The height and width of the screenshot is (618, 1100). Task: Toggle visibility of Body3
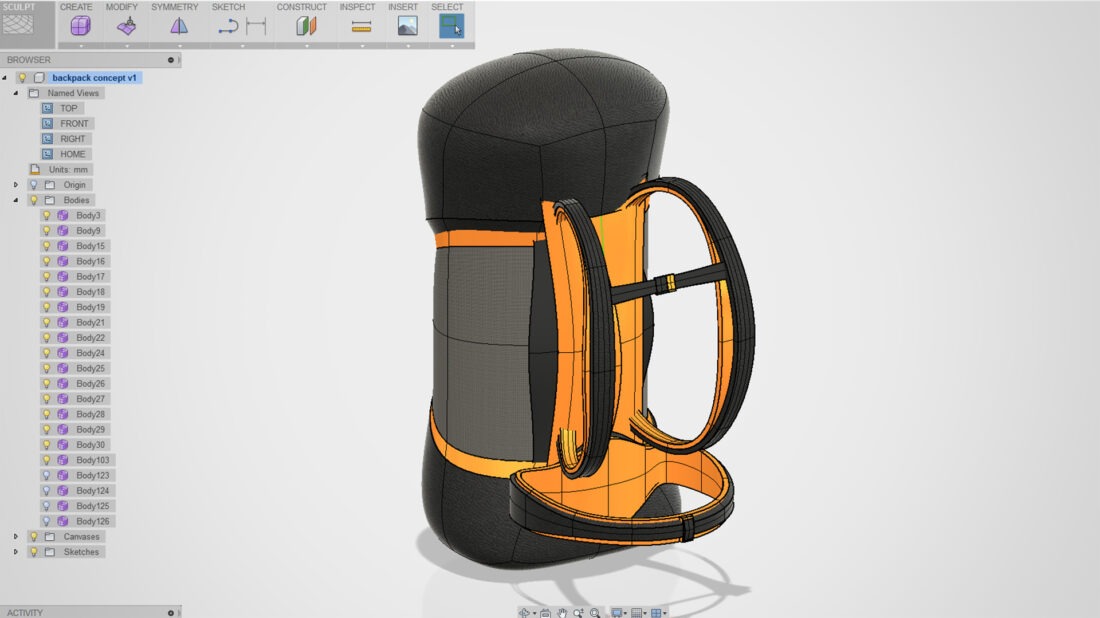coord(47,215)
